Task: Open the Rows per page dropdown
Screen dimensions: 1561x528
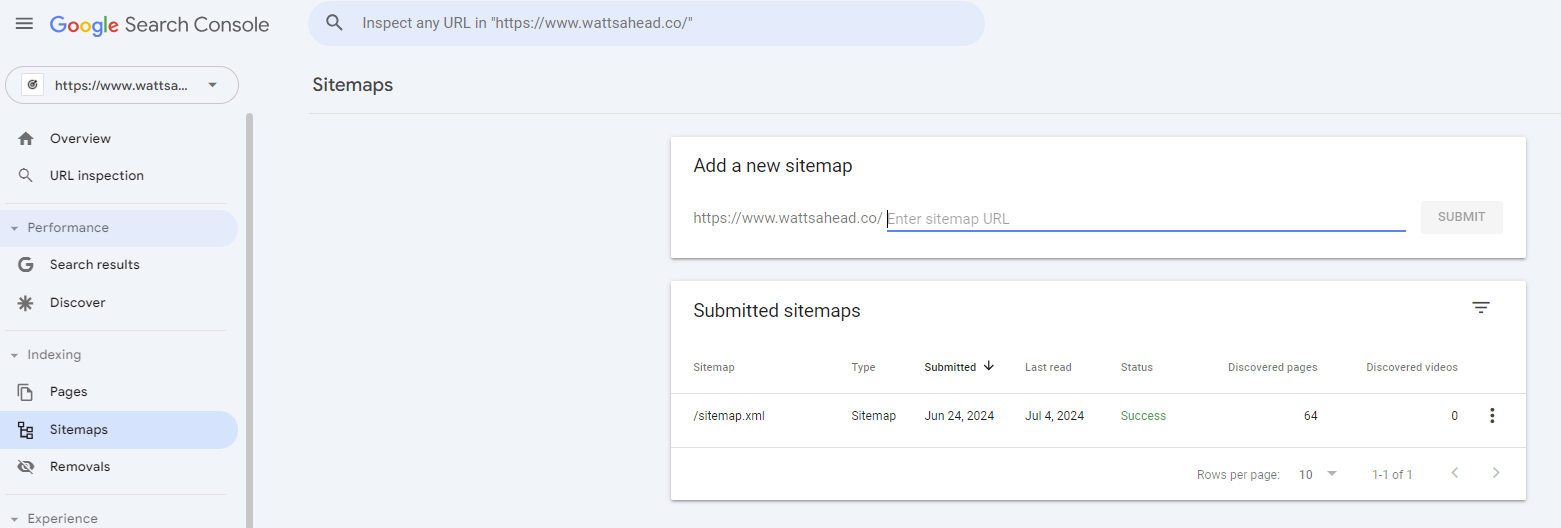Action: coord(1317,474)
